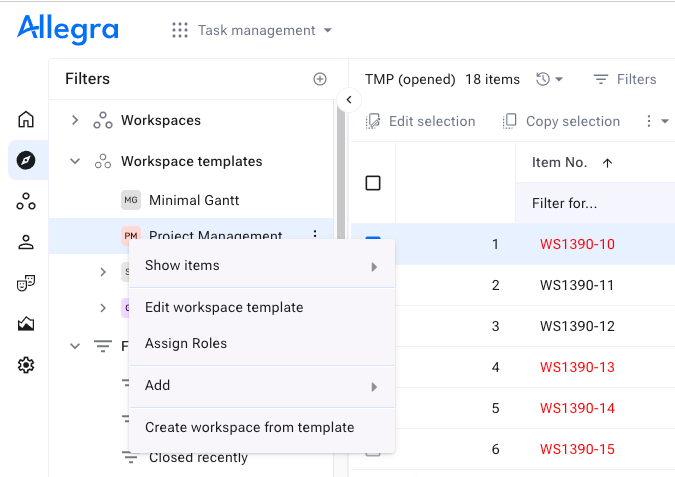Collapse the Workspace templates node
The image size is (675, 477).
(x=75, y=161)
